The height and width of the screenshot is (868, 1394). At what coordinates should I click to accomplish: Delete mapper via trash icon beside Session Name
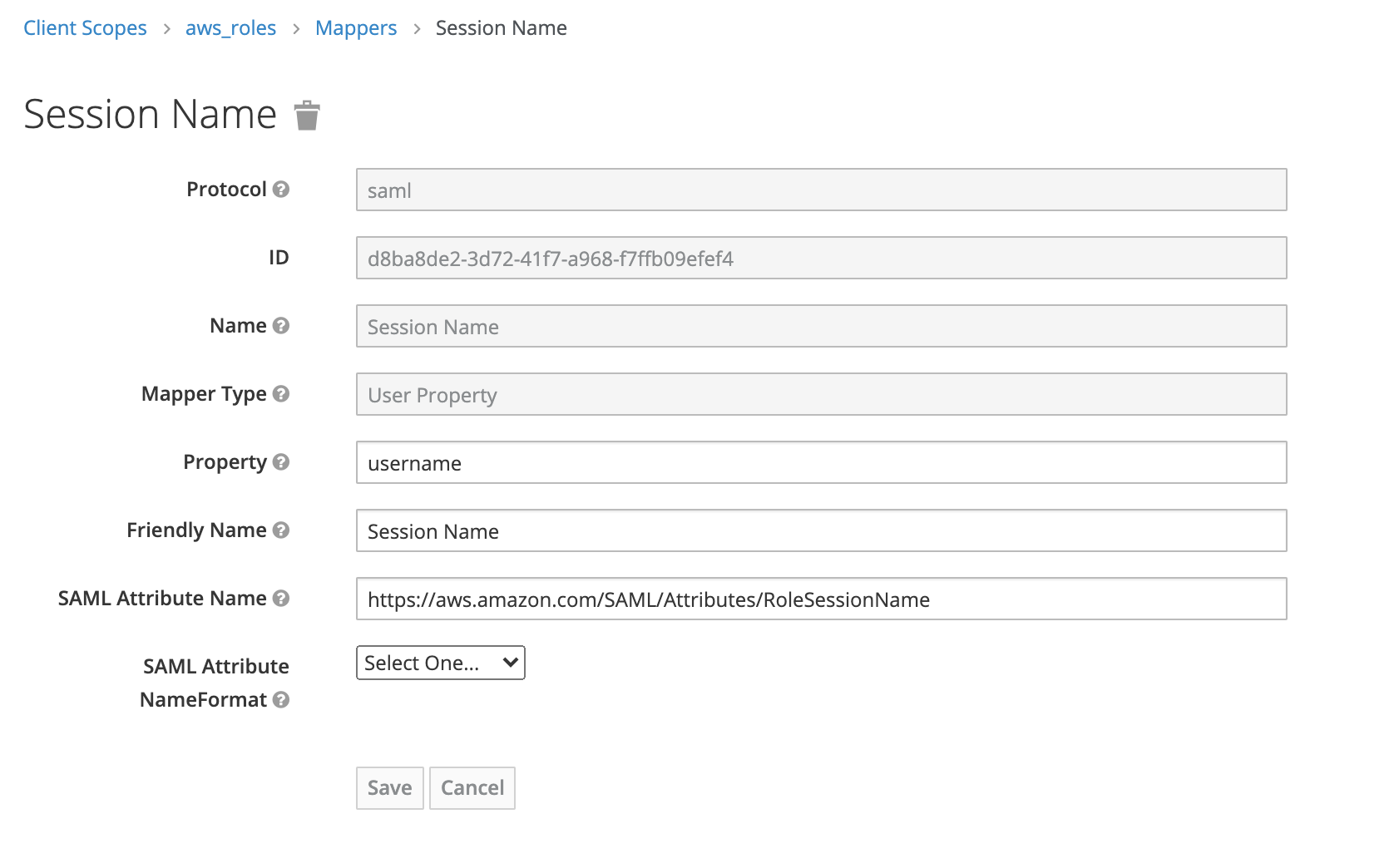point(307,116)
